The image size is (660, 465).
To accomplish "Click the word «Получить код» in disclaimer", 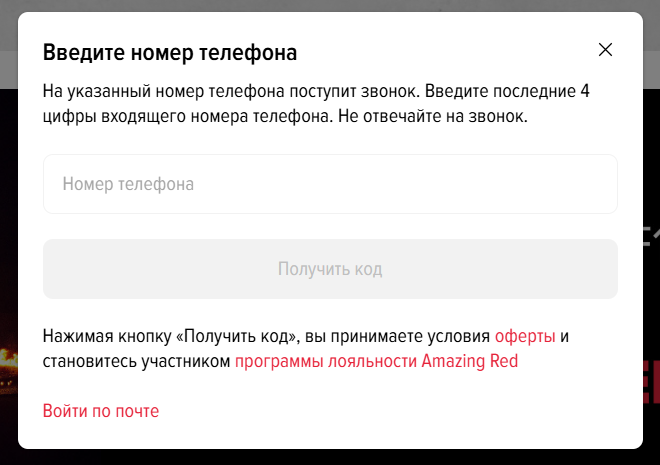I will point(236,336).
